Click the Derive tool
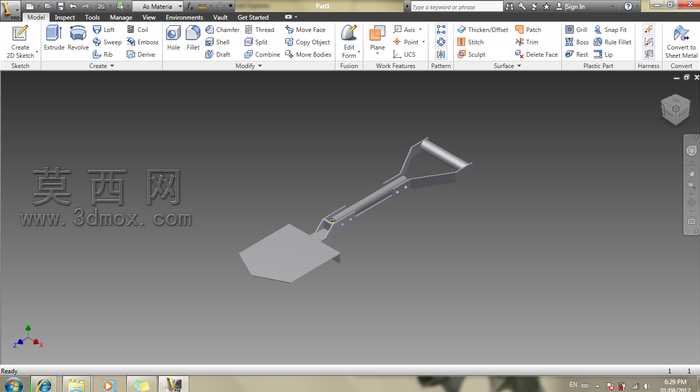700x392 pixels. pos(141,54)
